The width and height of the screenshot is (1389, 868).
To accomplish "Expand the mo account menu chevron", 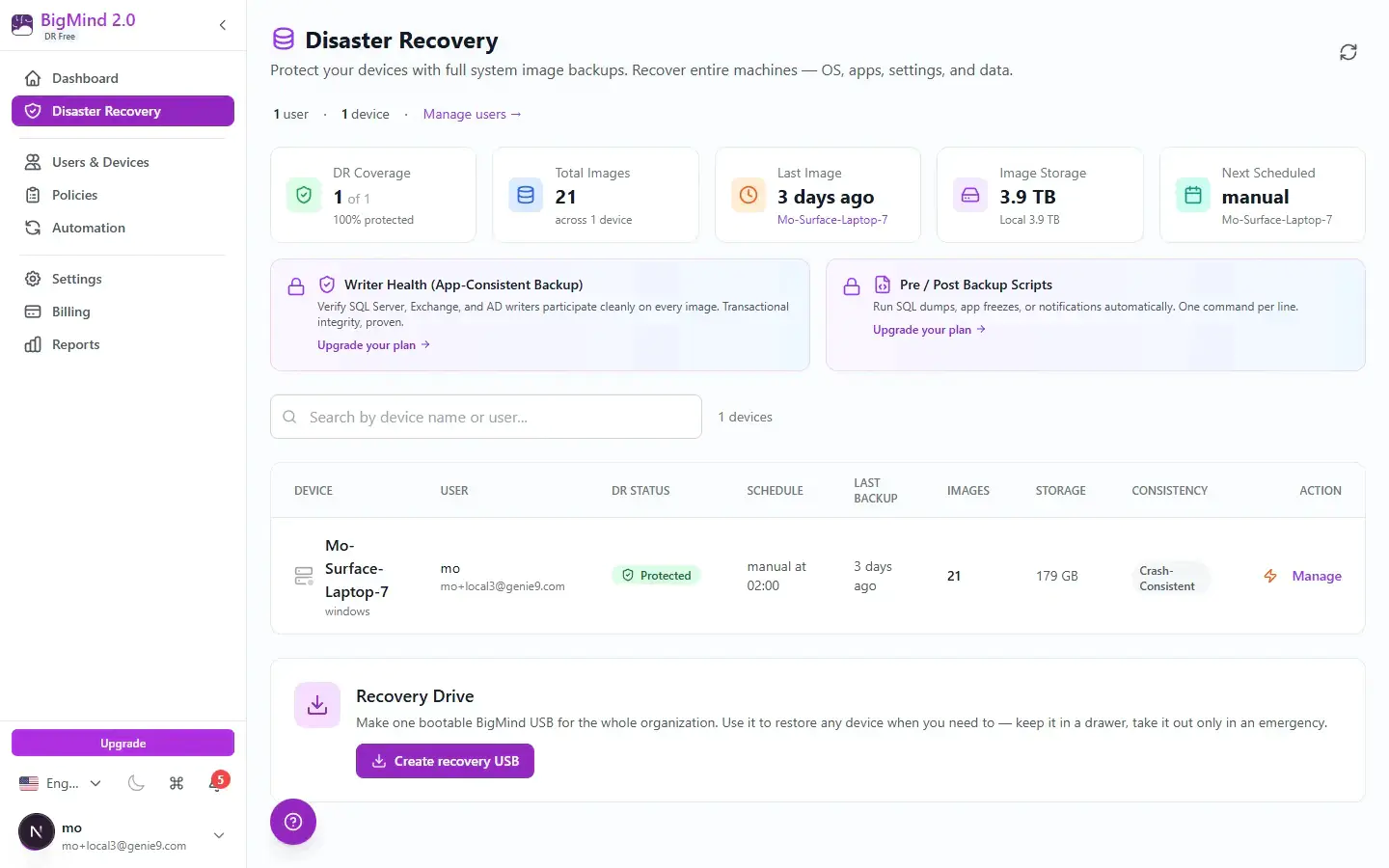I will [219, 835].
